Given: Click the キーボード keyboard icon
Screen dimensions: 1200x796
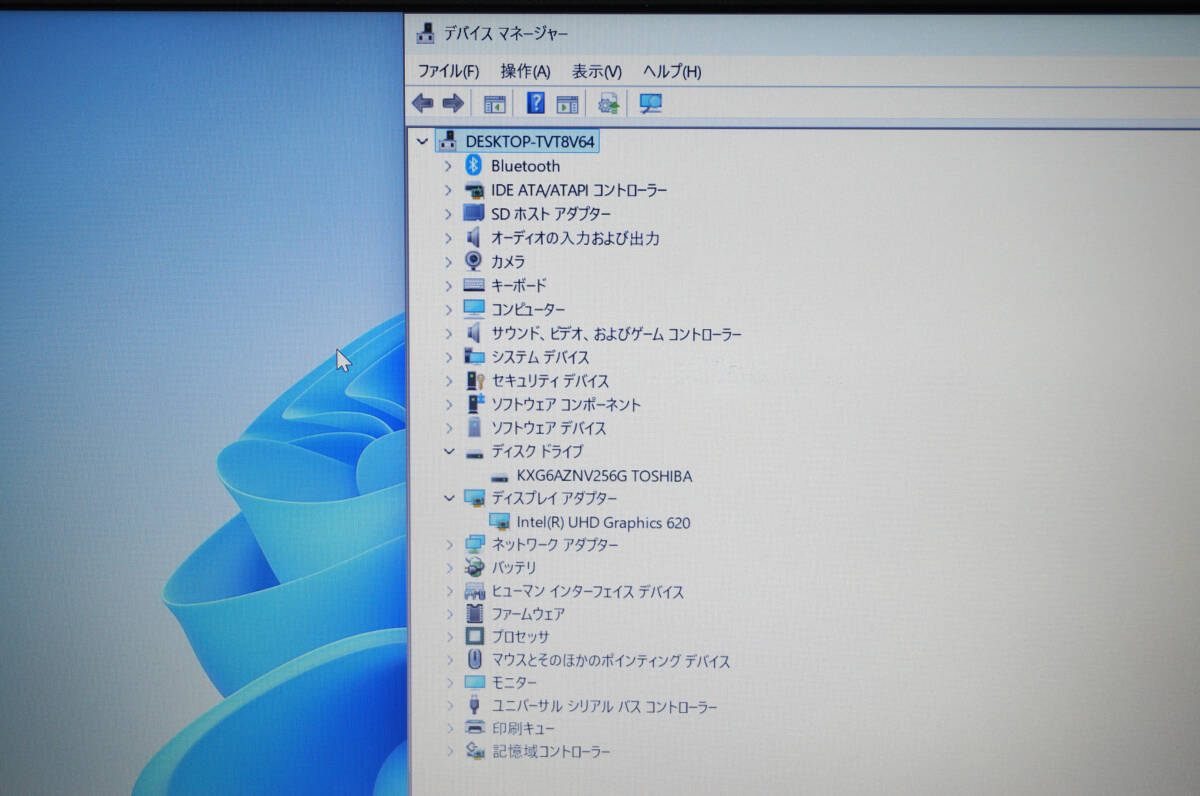Looking at the screenshot, I should click(x=474, y=285).
